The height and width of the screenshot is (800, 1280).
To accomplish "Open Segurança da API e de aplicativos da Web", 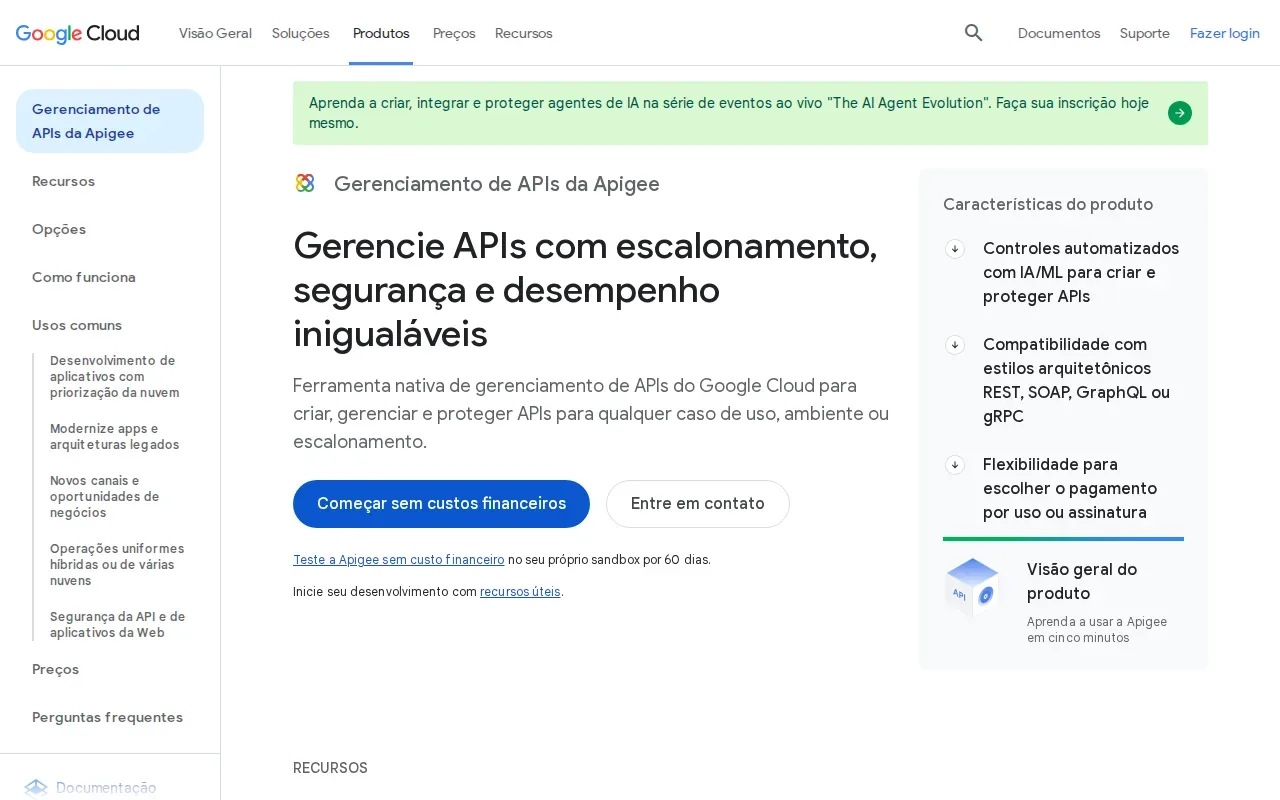I will pos(117,625).
